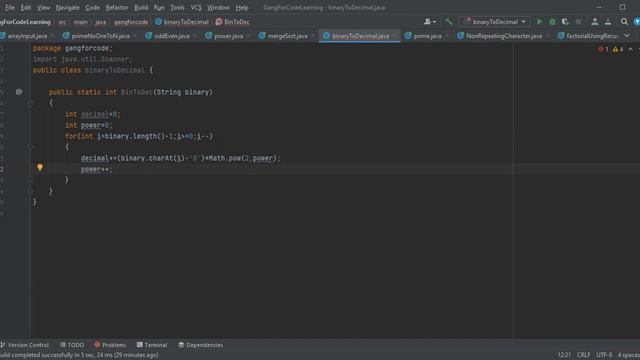The height and width of the screenshot is (360, 640).
Task: Click the java breadcrumb in navigation bar
Action: tap(100, 22)
